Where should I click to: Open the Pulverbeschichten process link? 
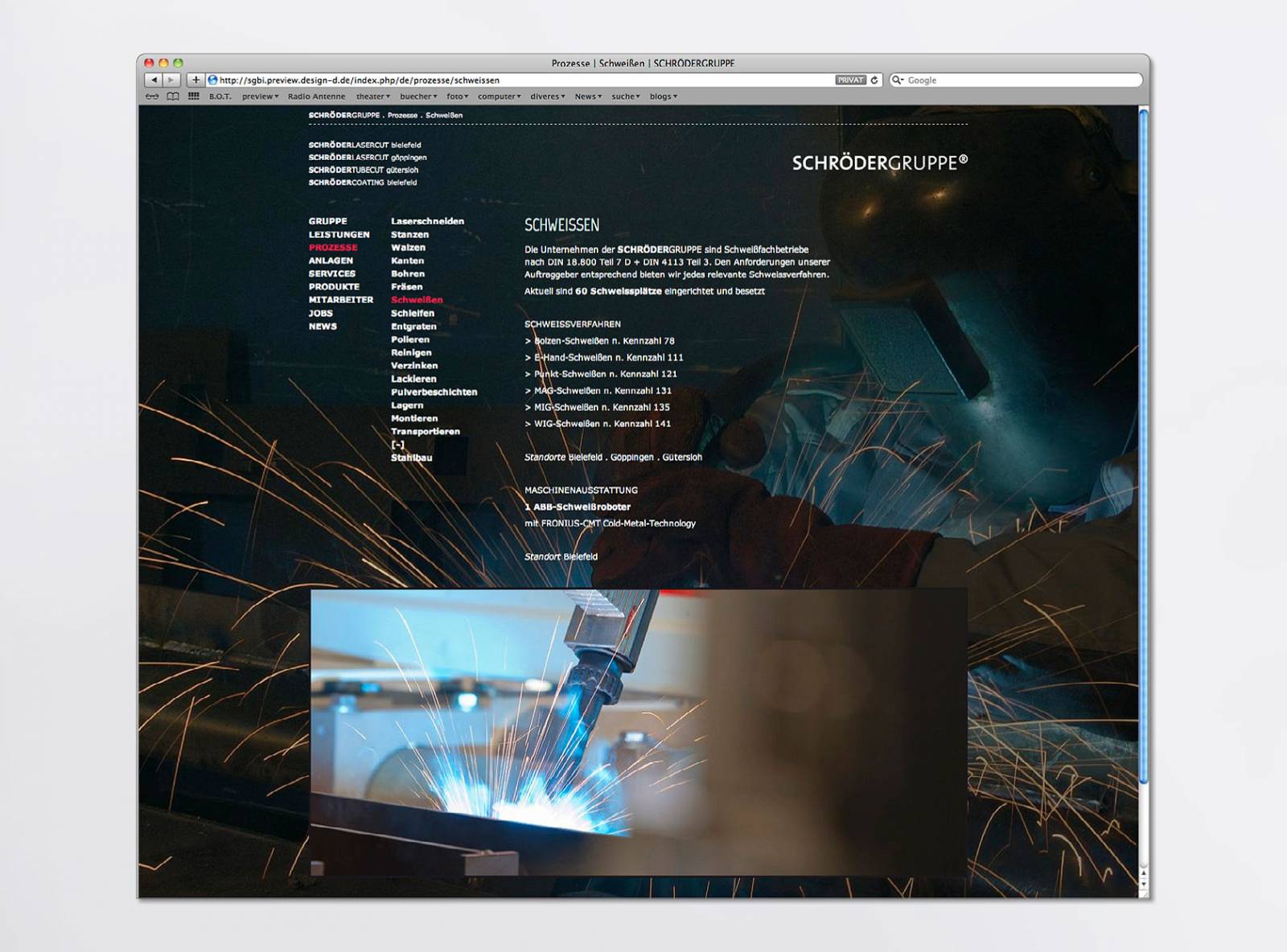(434, 392)
